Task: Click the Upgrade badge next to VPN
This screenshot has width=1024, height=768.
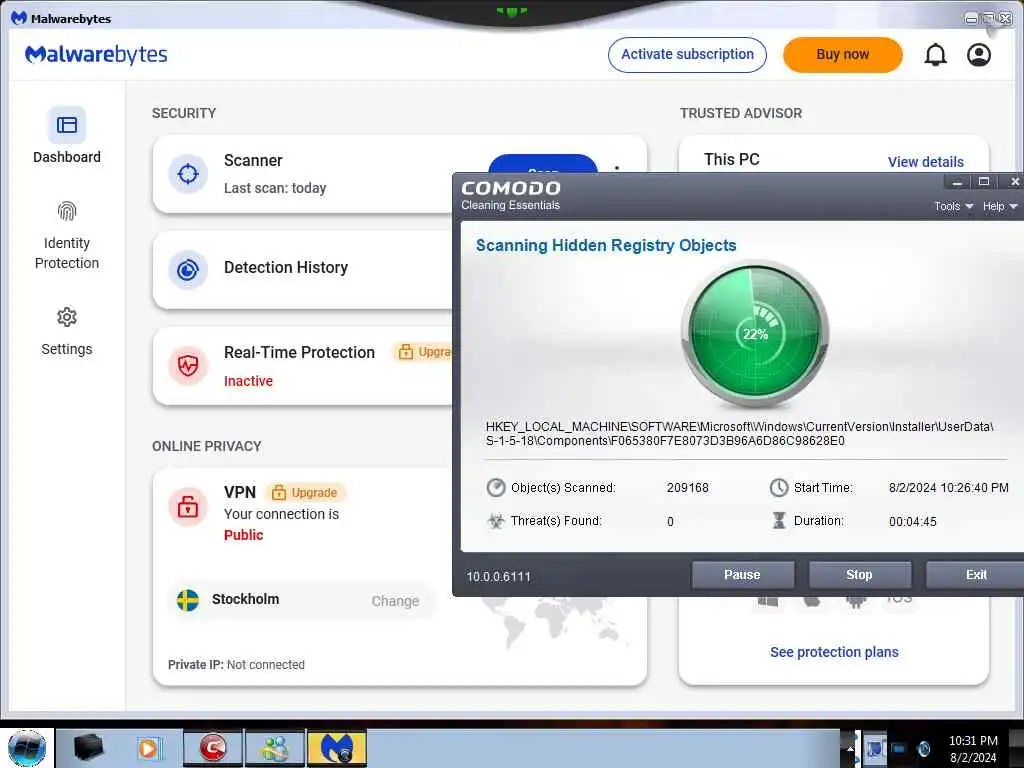Action: [x=306, y=492]
